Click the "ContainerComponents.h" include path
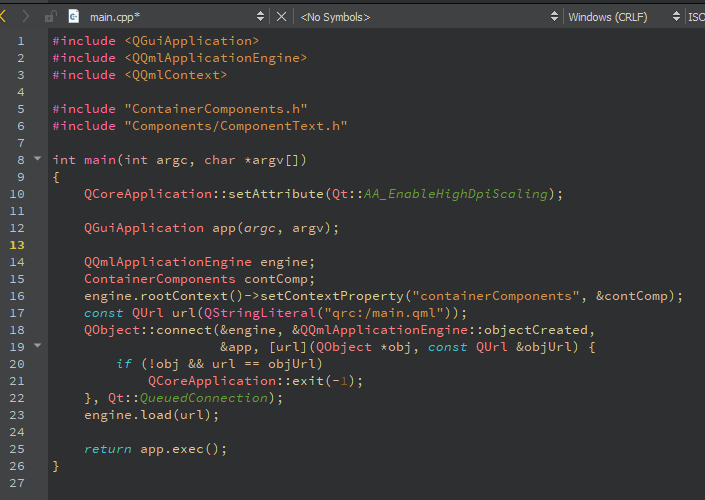Viewport: 705px width, 500px height. pyautogui.click(x=215, y=108)
